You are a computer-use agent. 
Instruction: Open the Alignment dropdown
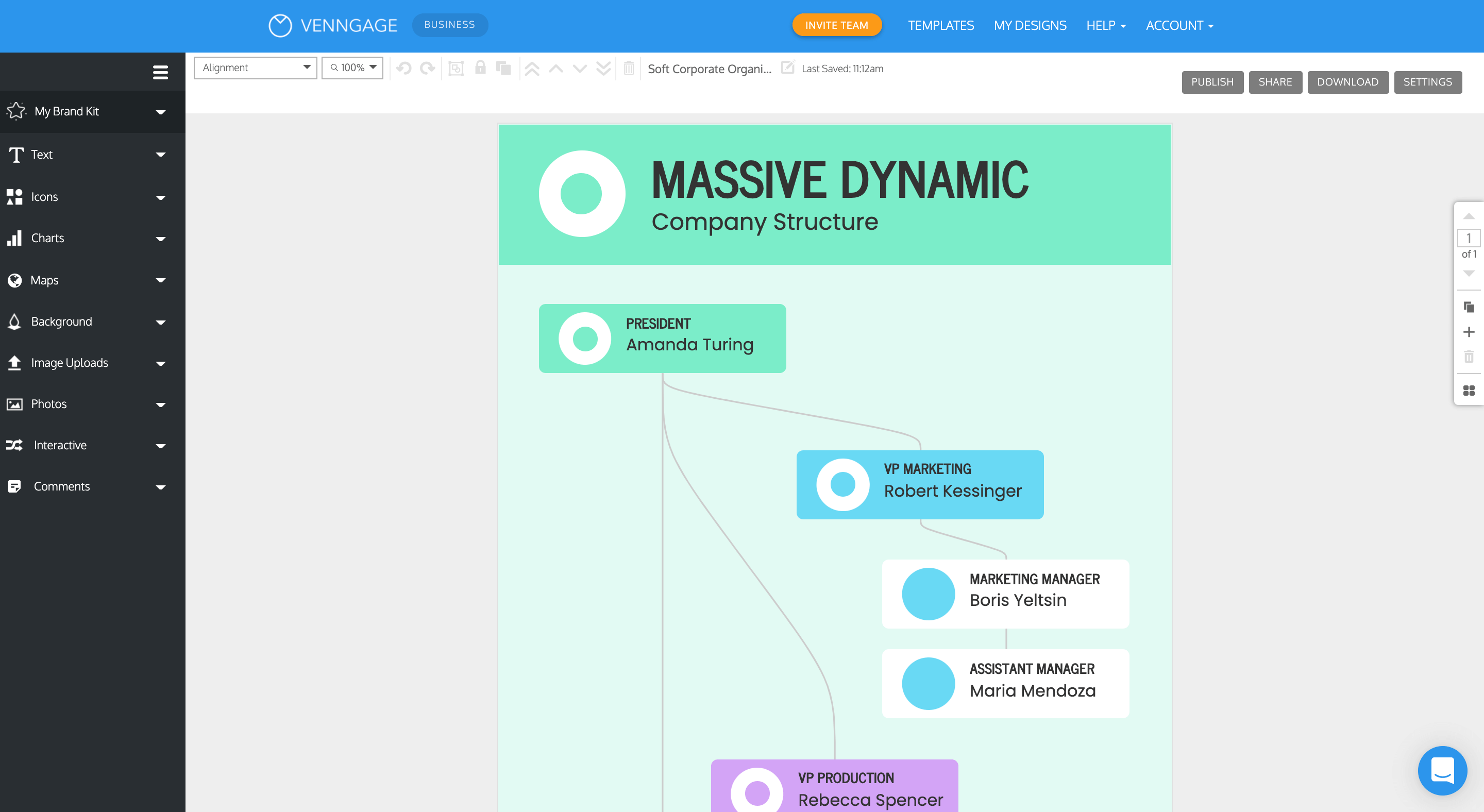255,68
